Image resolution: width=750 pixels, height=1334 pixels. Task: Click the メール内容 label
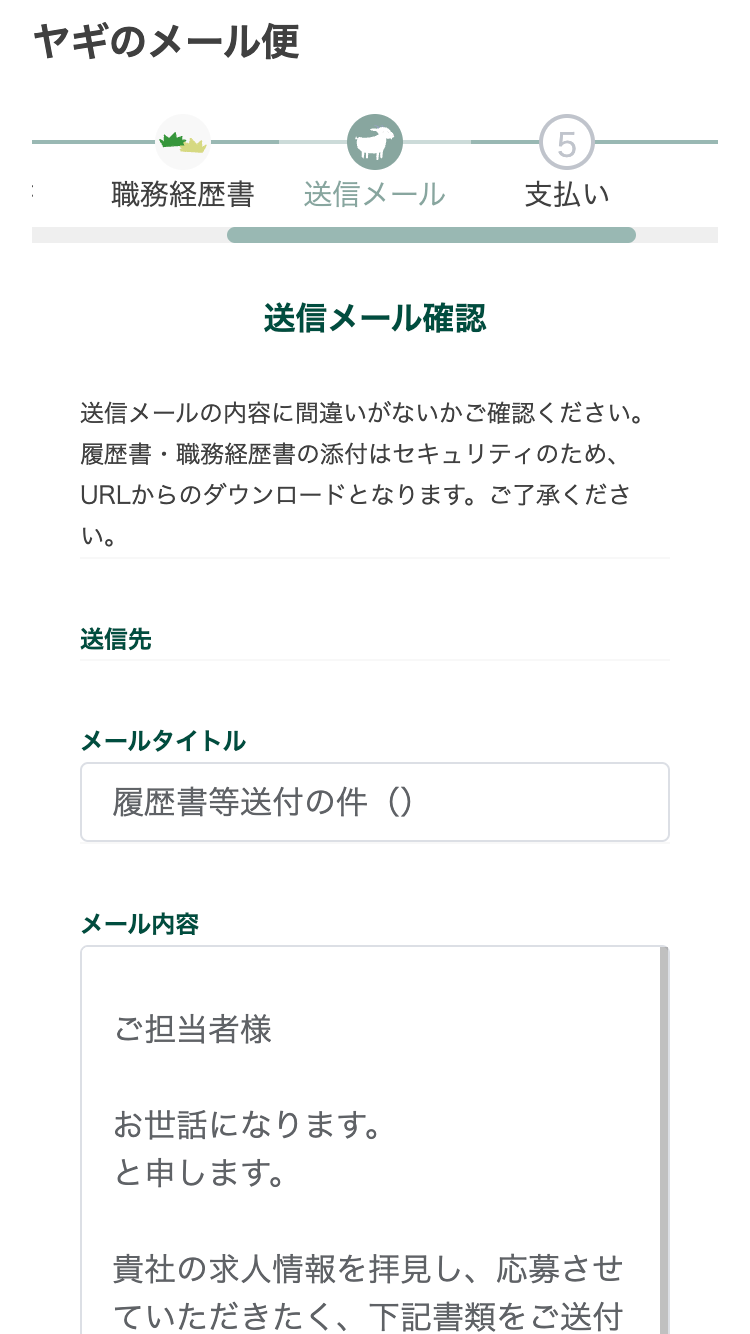[140, 924]
